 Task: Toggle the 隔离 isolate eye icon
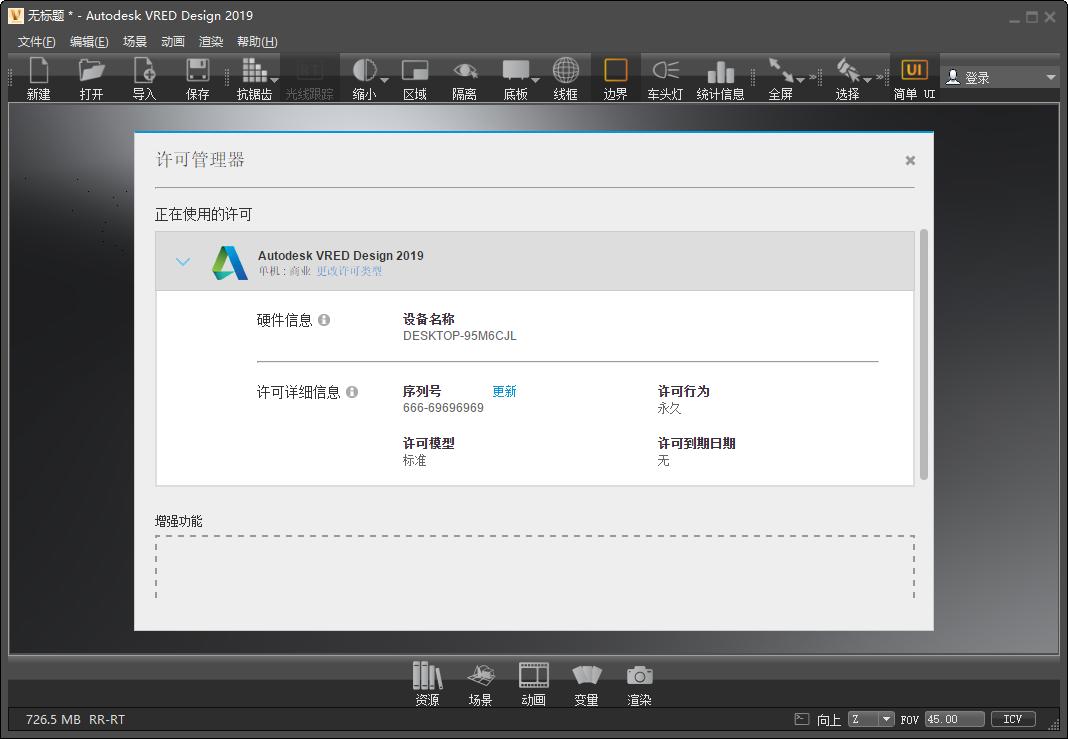click(x=465, y=70)
